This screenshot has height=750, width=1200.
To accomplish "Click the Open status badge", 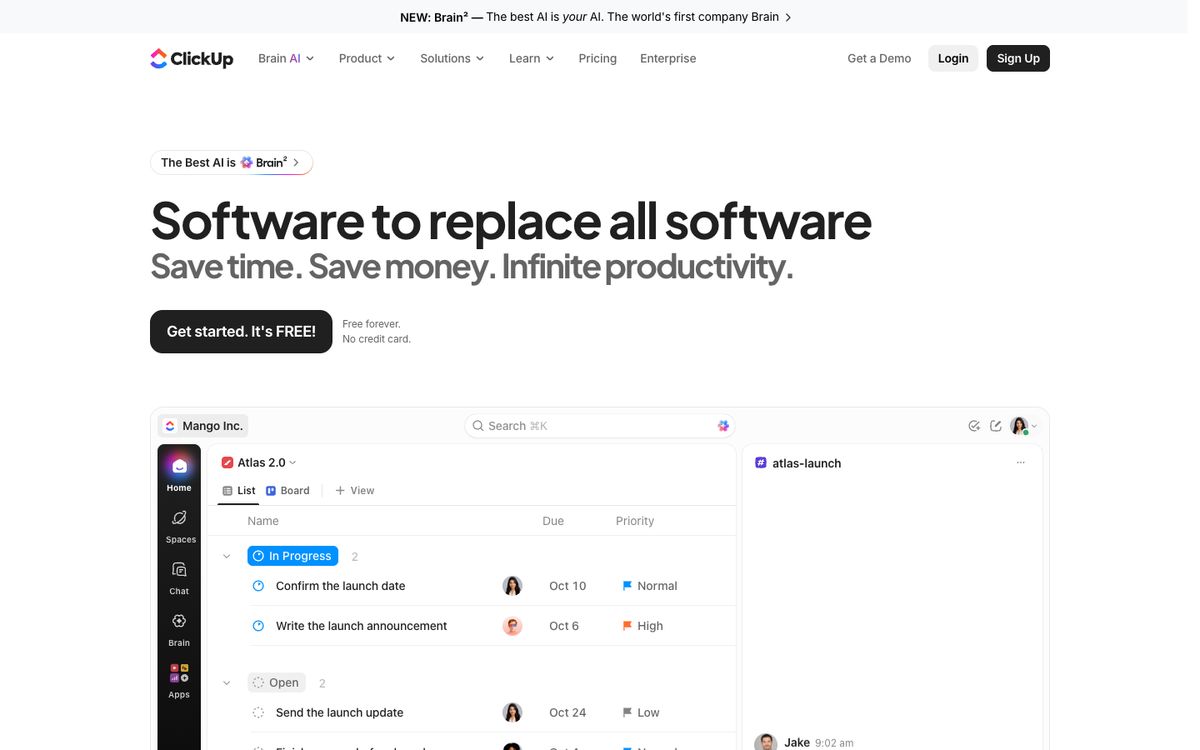I will coord(277,683).
